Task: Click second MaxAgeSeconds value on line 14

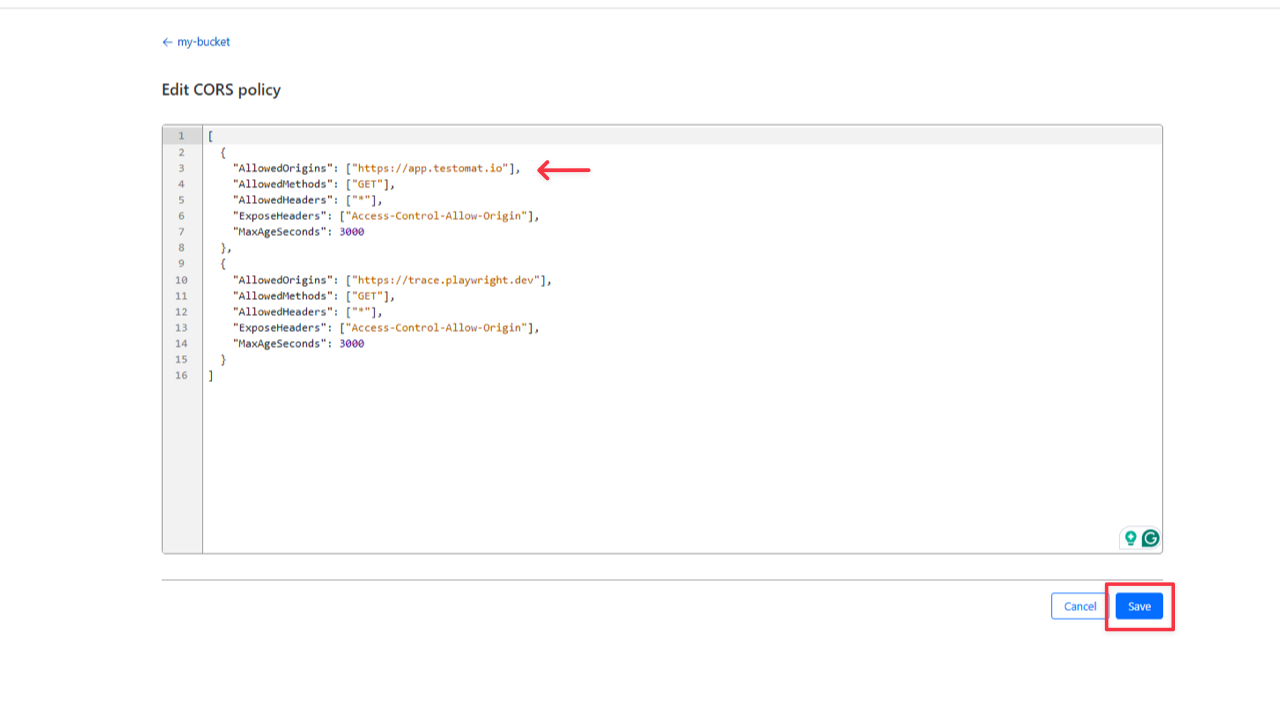Action: pos(351,344)
